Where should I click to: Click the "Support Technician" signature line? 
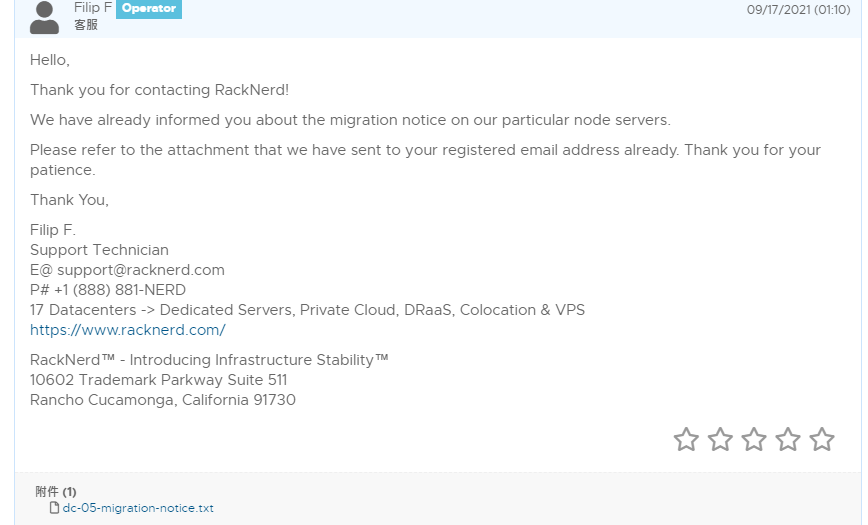pos(99,250)
